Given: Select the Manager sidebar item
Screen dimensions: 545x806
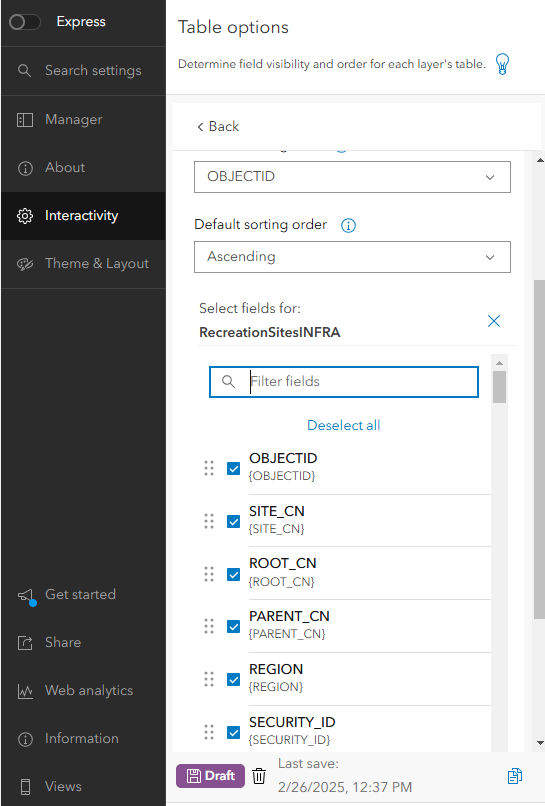Looking at the screenshot, I should (x=83, y=120).
